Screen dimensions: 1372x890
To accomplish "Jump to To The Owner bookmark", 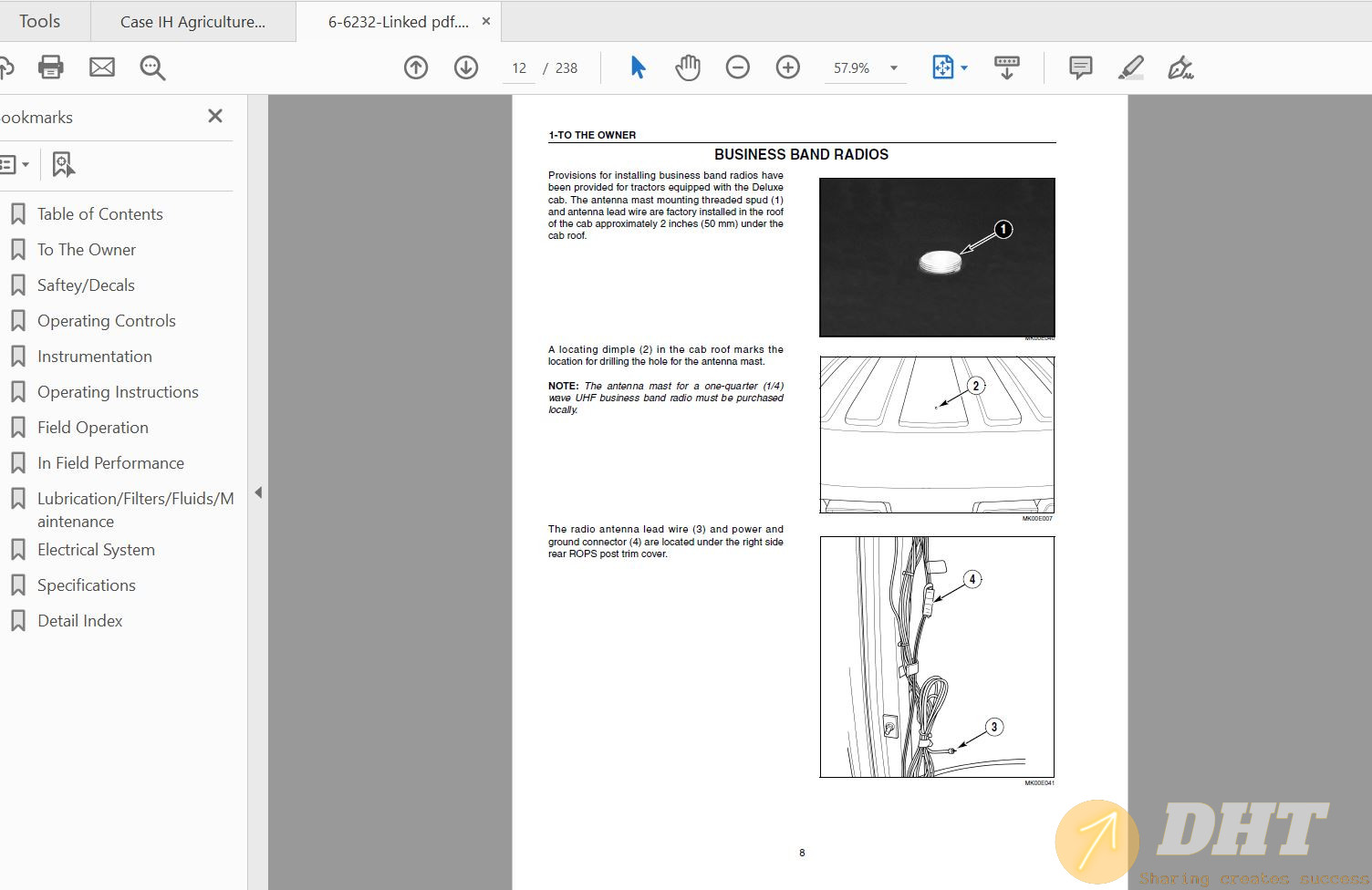I will coord(87,250).
